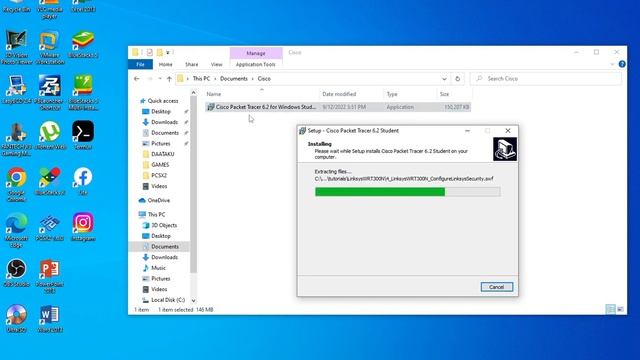Switch to the Home ribbon tab

tap(165, 64)
